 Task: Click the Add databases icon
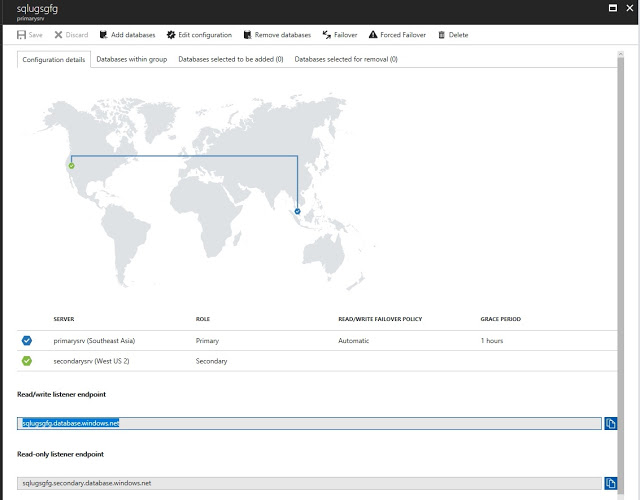click(103, 35)
